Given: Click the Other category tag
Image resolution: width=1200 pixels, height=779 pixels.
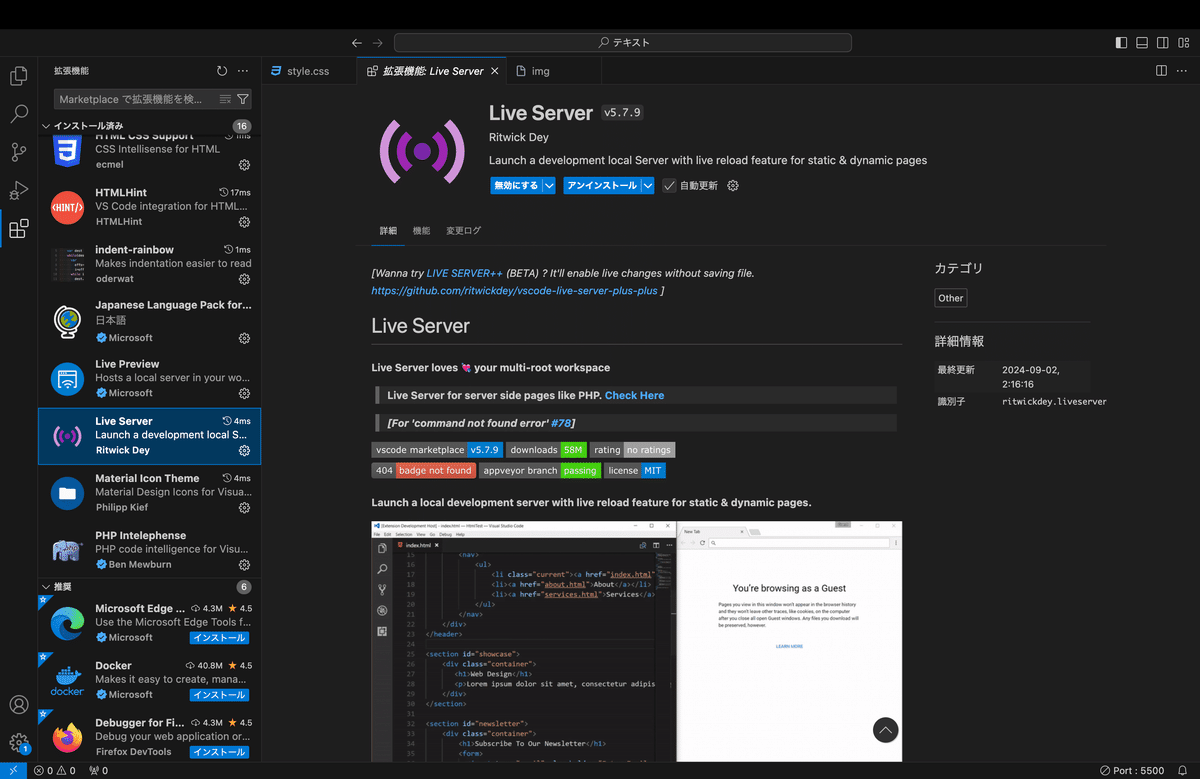Looking at the screenshot, I should pyautogui.click(x=951, y=298).
